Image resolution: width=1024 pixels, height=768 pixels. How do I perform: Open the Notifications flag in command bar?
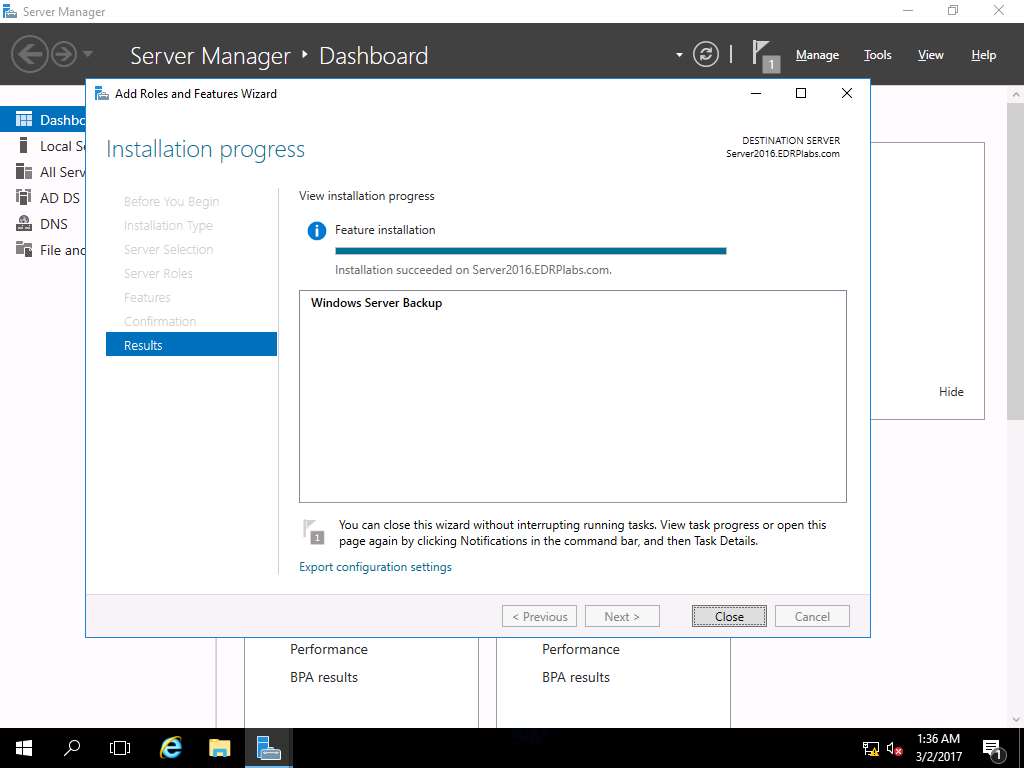765,56
